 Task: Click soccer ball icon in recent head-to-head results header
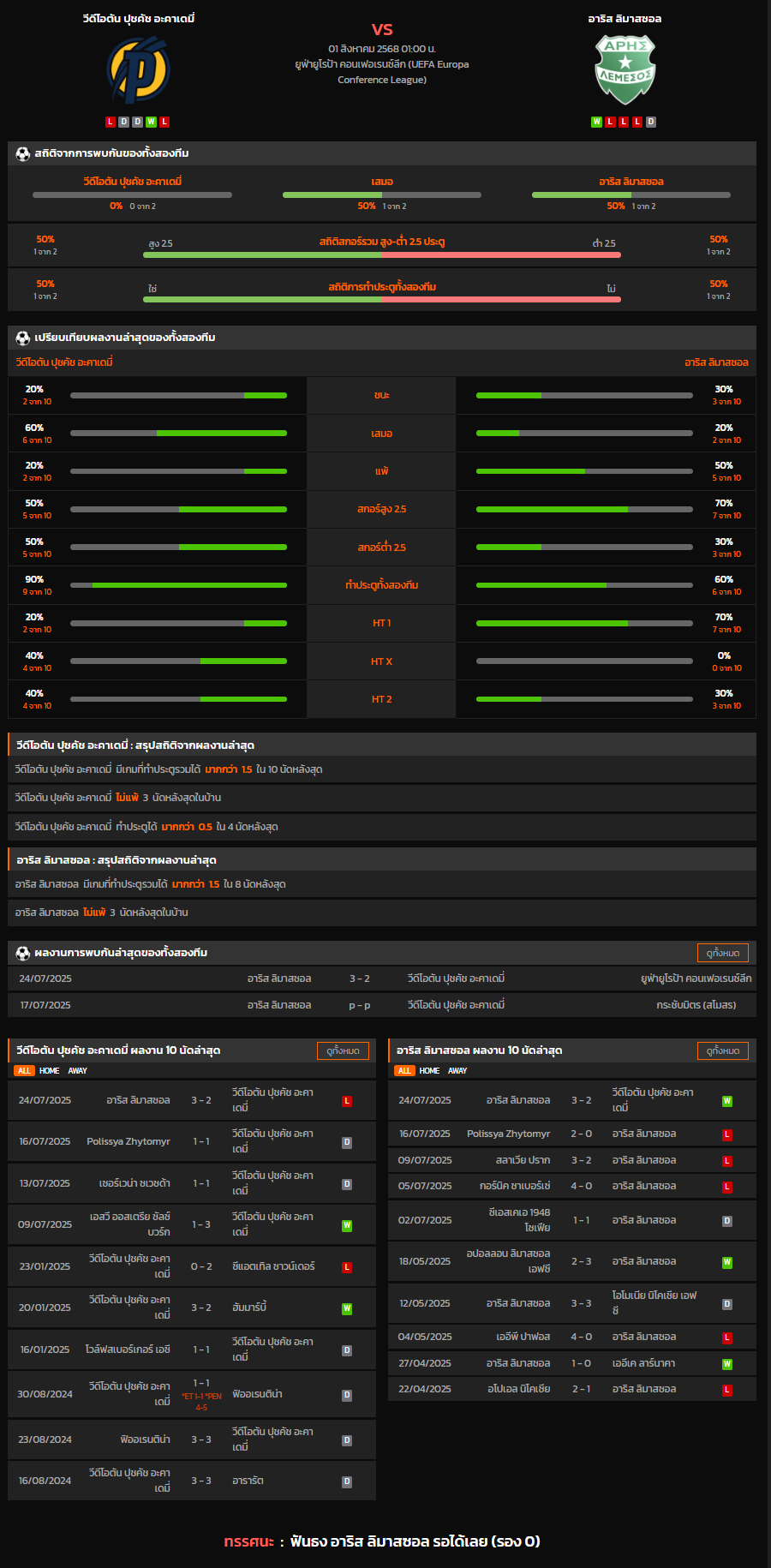pyautogui.click(x=23, y=953)
